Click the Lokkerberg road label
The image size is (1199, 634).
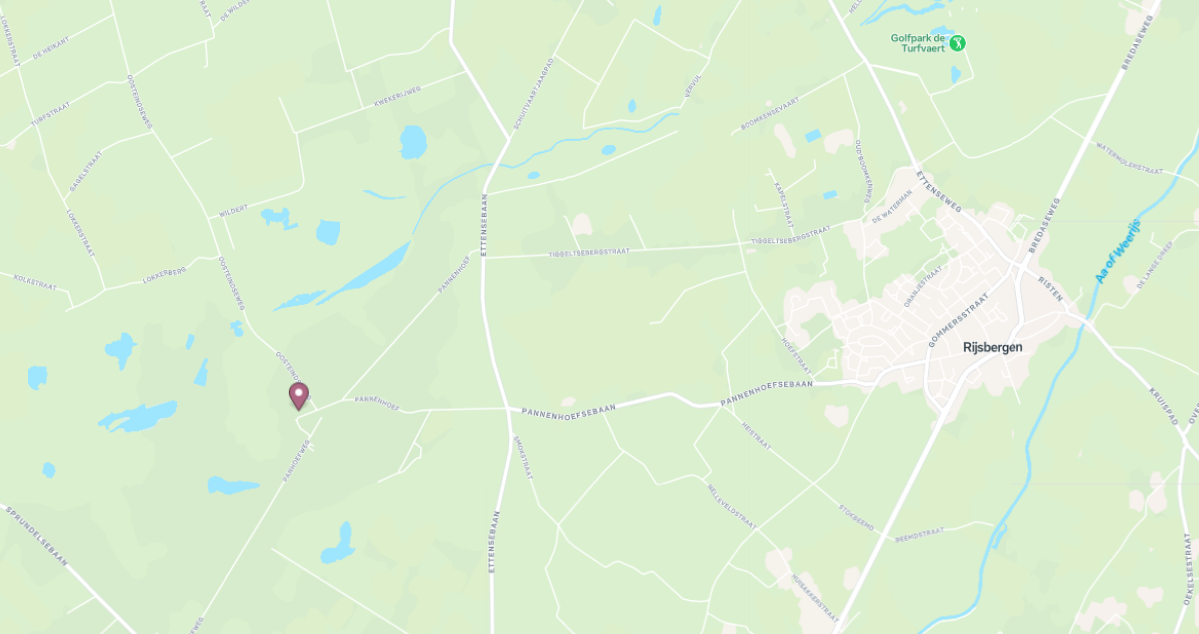[x=164, y=275]
